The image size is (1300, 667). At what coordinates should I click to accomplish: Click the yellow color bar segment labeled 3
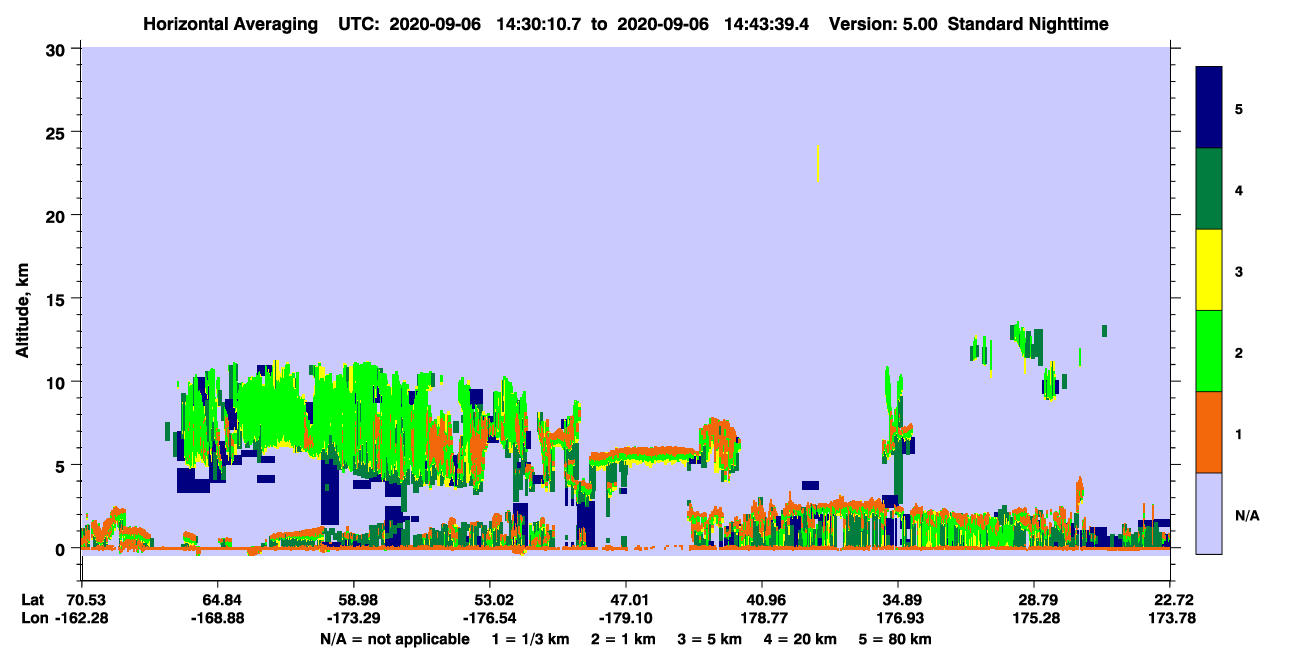[x=1209, y=270]
